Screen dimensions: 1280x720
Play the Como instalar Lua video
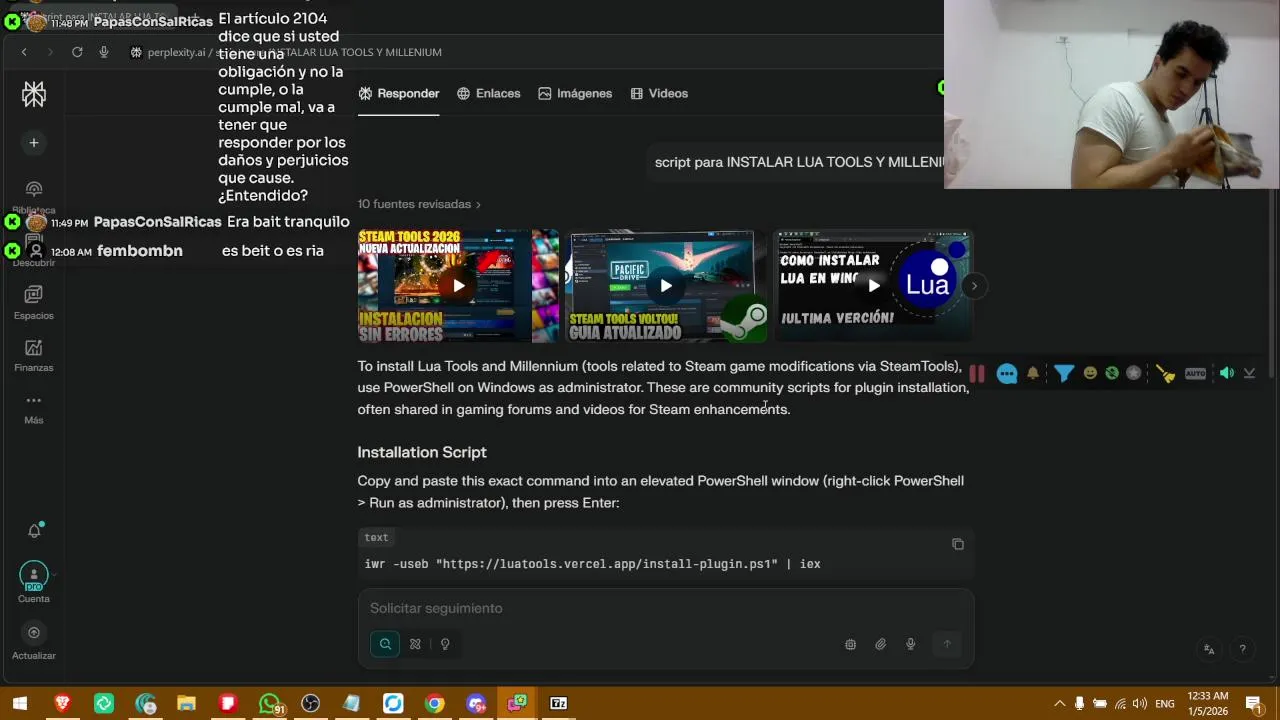[x=873, y=286]
